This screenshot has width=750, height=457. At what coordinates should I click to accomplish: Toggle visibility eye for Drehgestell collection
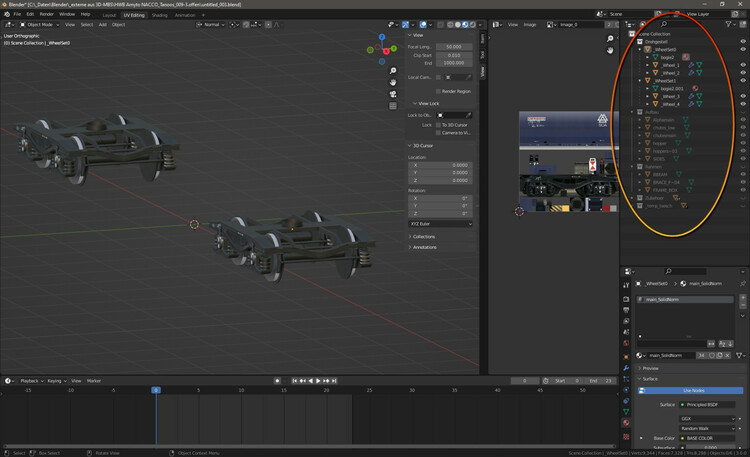743,42
